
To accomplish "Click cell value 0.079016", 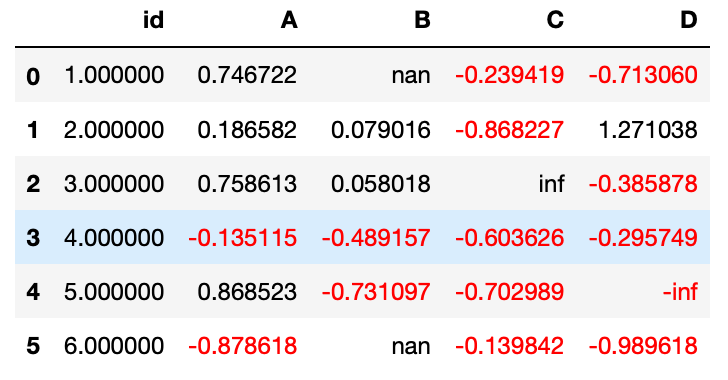I will click(x=381, y=130).
